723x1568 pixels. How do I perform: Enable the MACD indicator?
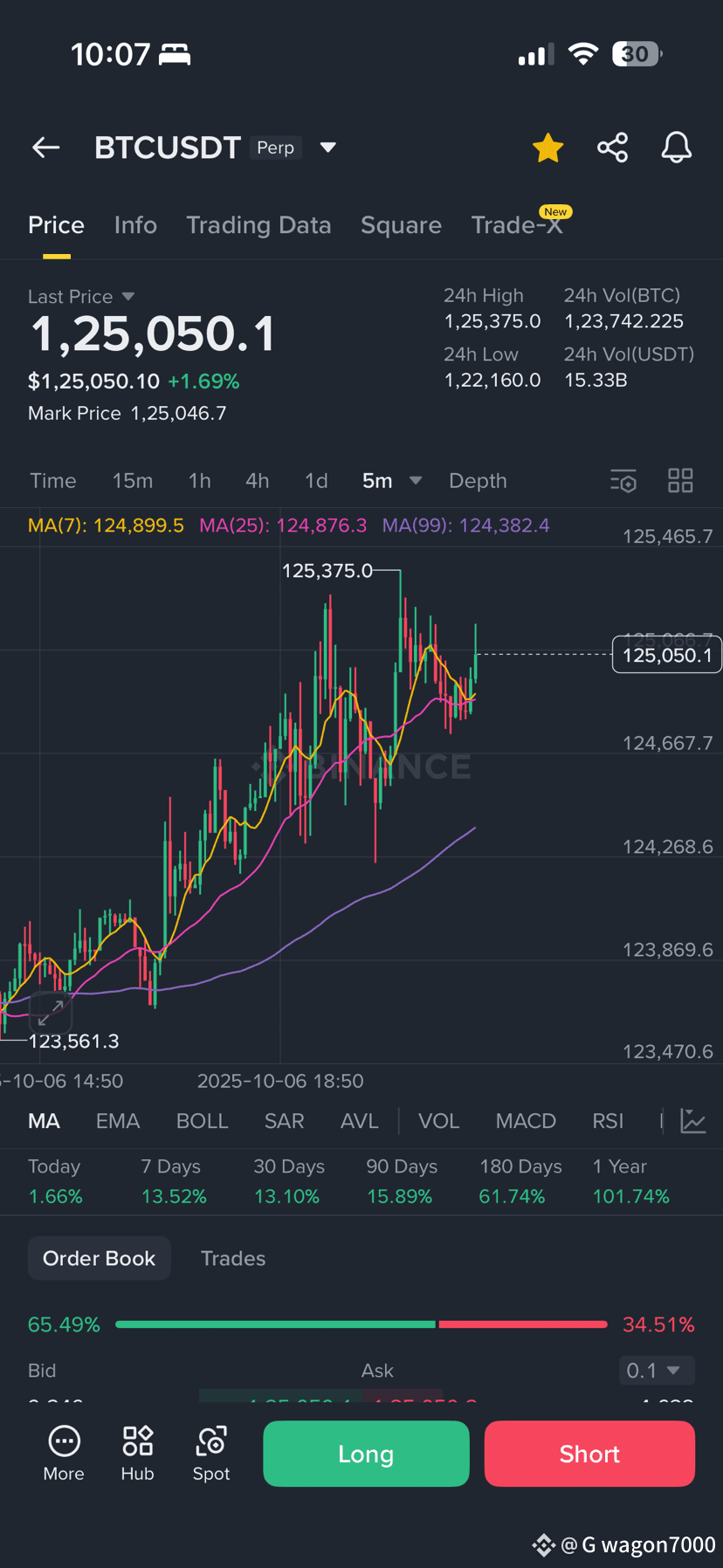526,1121
